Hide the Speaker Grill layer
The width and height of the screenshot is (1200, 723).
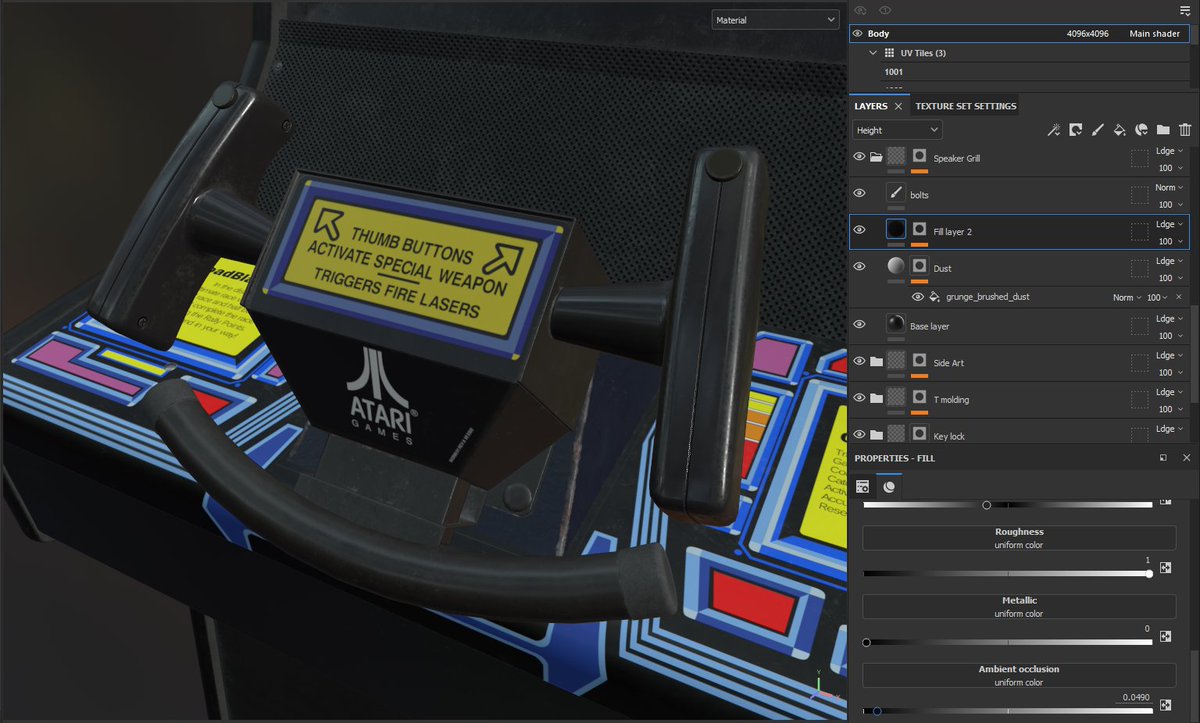(859, 157)
